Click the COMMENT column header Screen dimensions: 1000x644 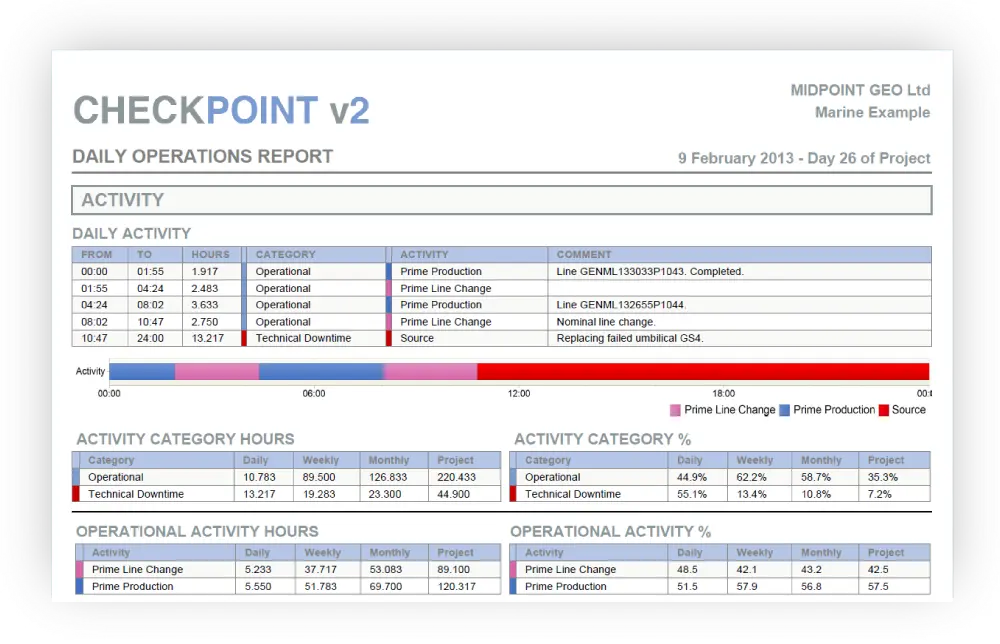[584, 254]
